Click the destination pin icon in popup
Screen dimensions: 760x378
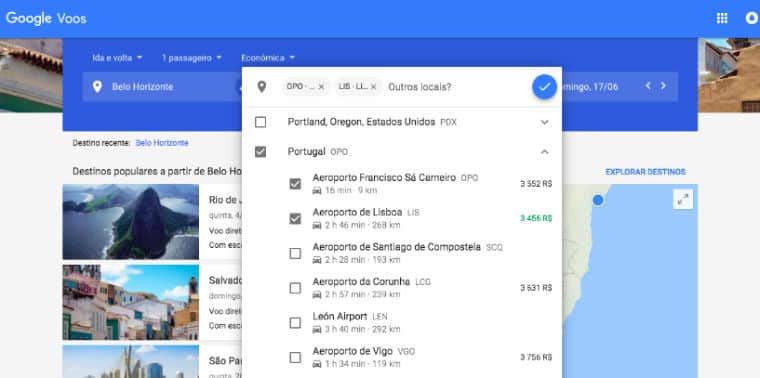point(262,87)
